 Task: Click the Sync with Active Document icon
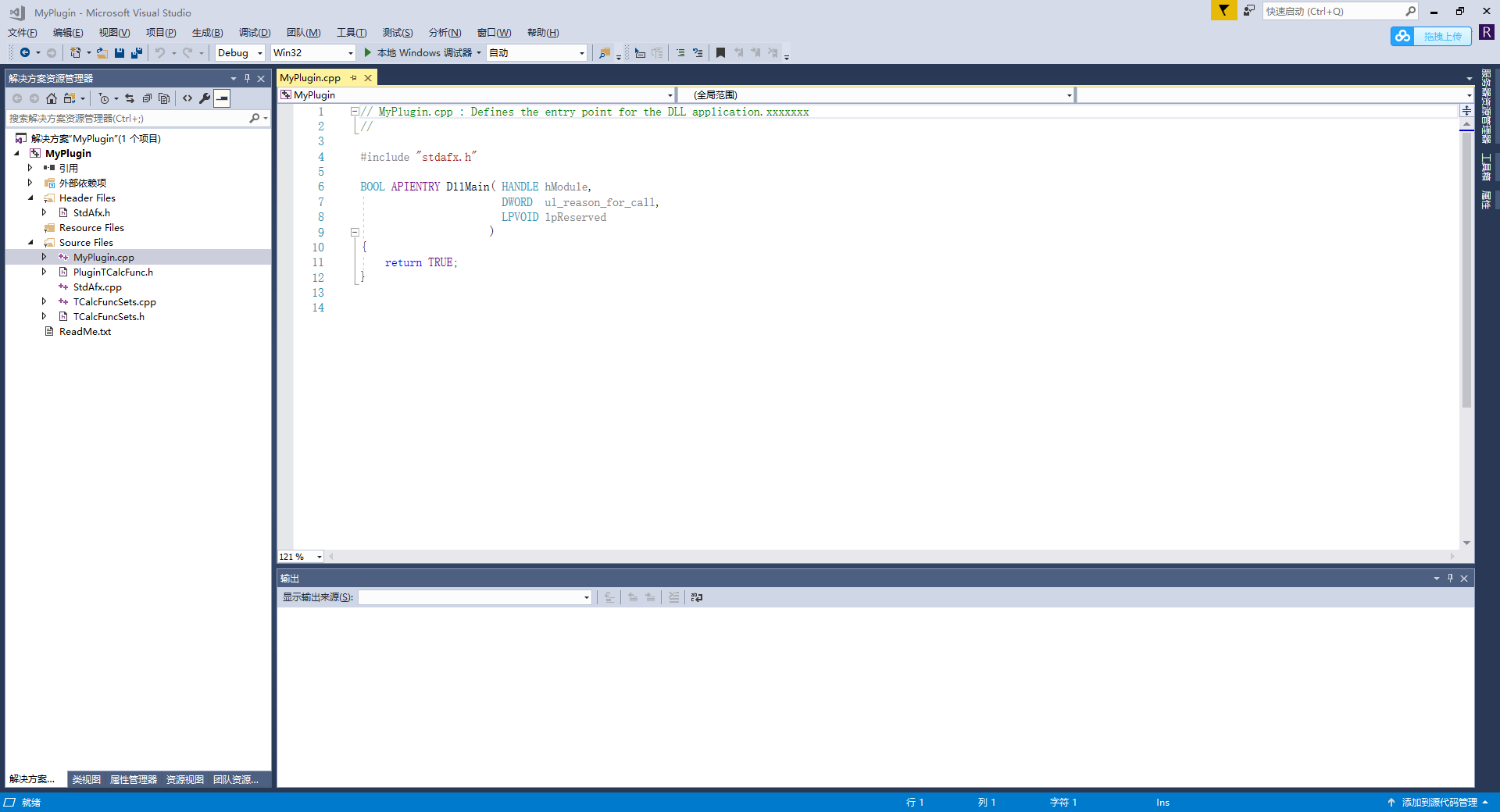[130, 98]
